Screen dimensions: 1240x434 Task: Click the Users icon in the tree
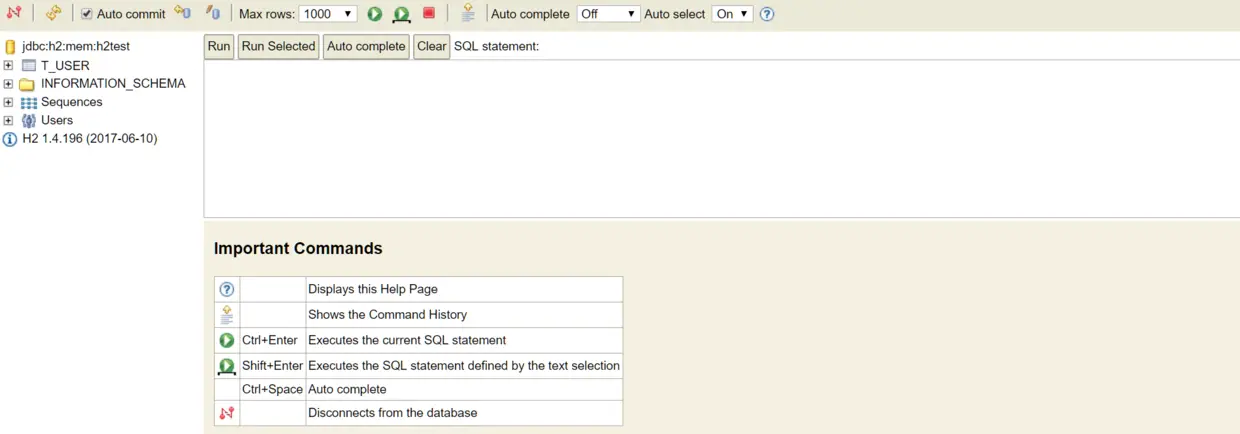point(28,121)
